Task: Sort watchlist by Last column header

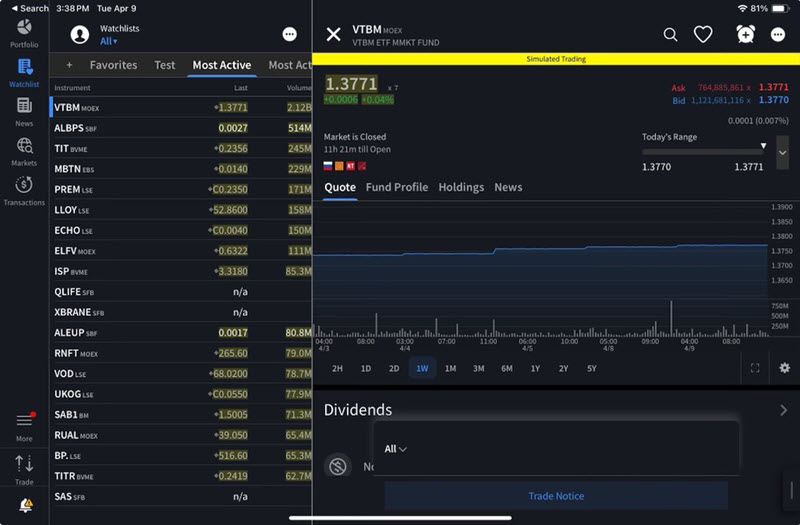Action: pos(241,88)
